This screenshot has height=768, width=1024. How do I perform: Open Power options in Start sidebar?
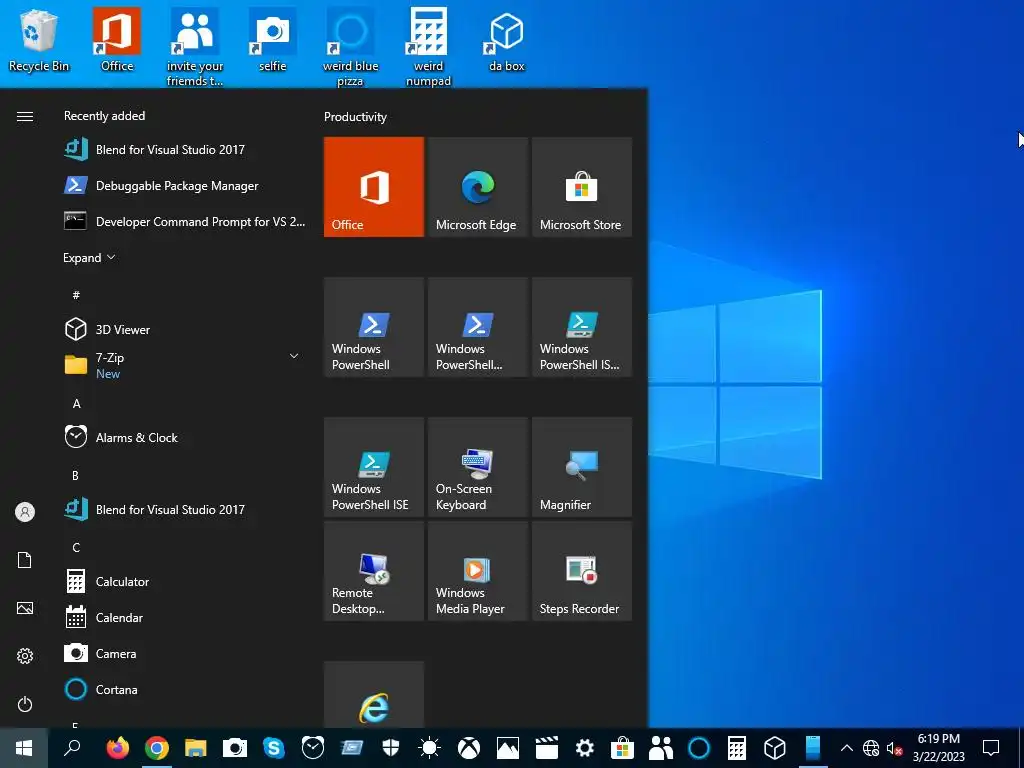point(25,704)
